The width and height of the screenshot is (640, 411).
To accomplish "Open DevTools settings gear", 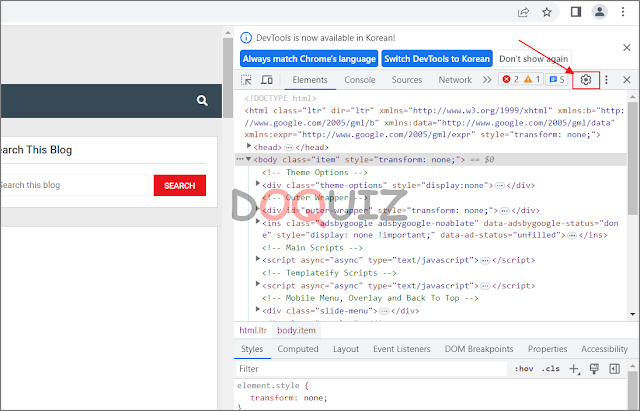I will click(586, 80).
